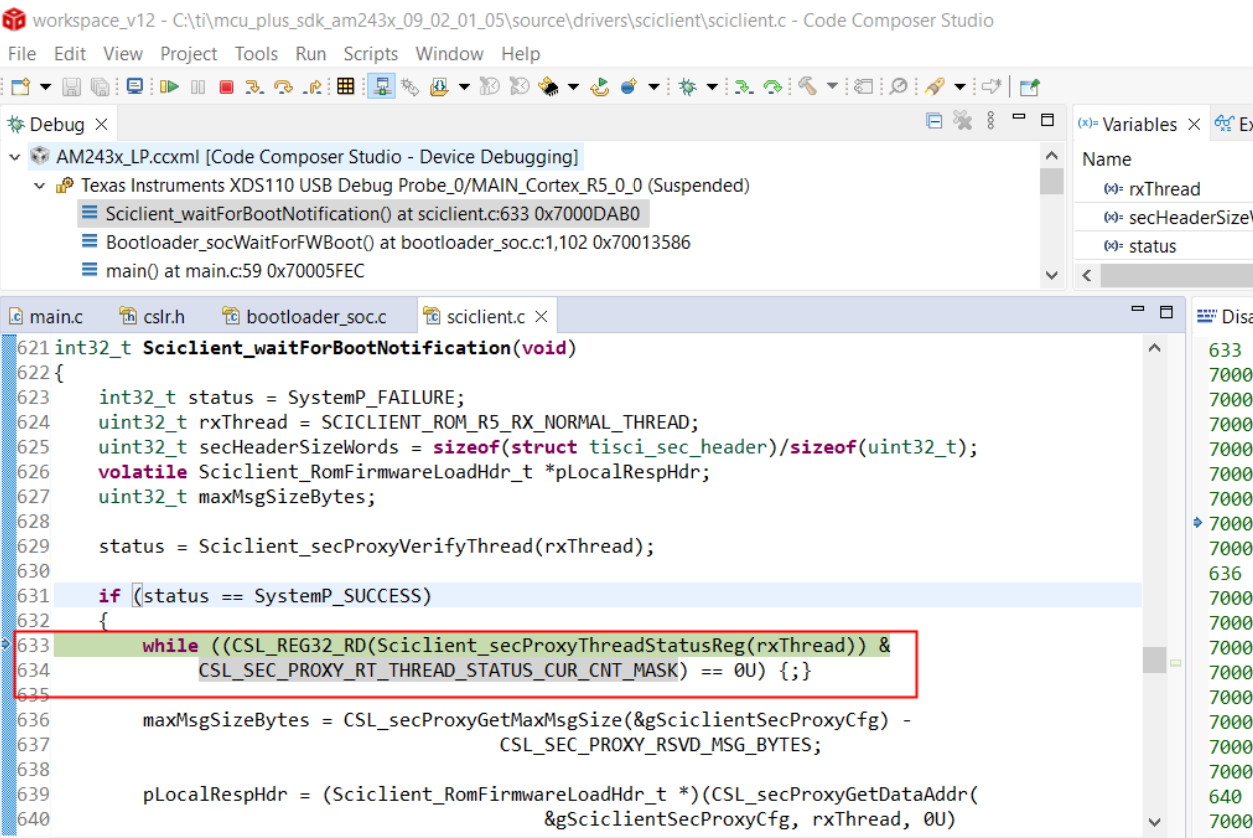The height and width of the screenshot is (838, 1253).
Task: Open the Window menu
Action: [x=450, y=53]
